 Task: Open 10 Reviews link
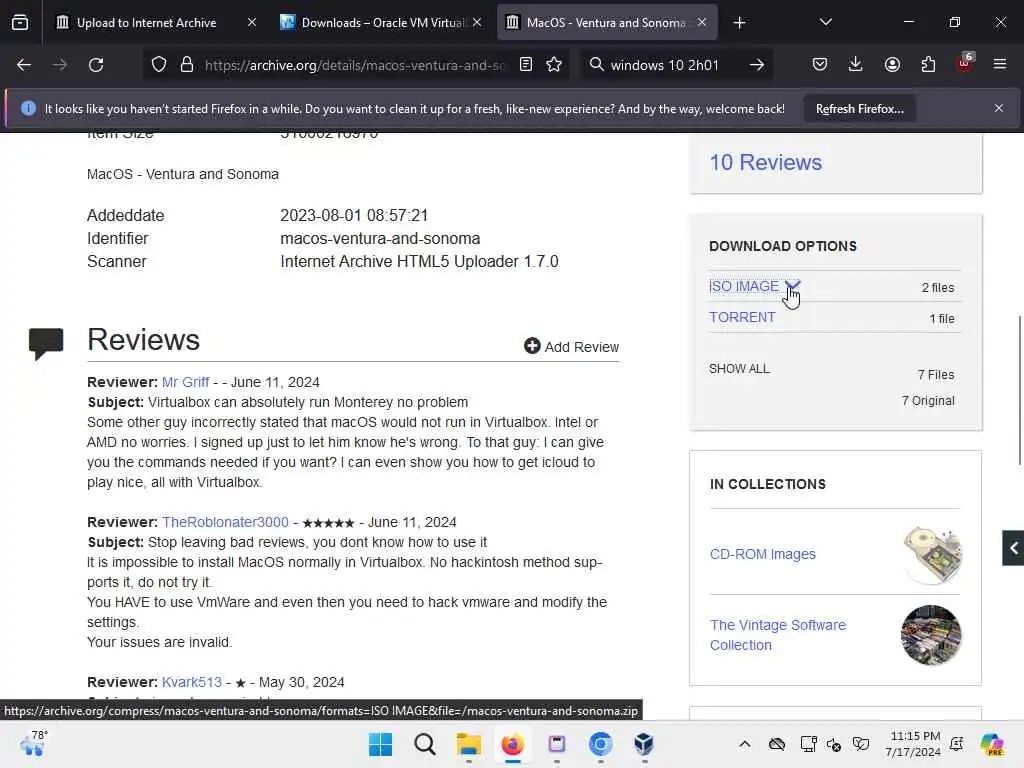[765, 162]
